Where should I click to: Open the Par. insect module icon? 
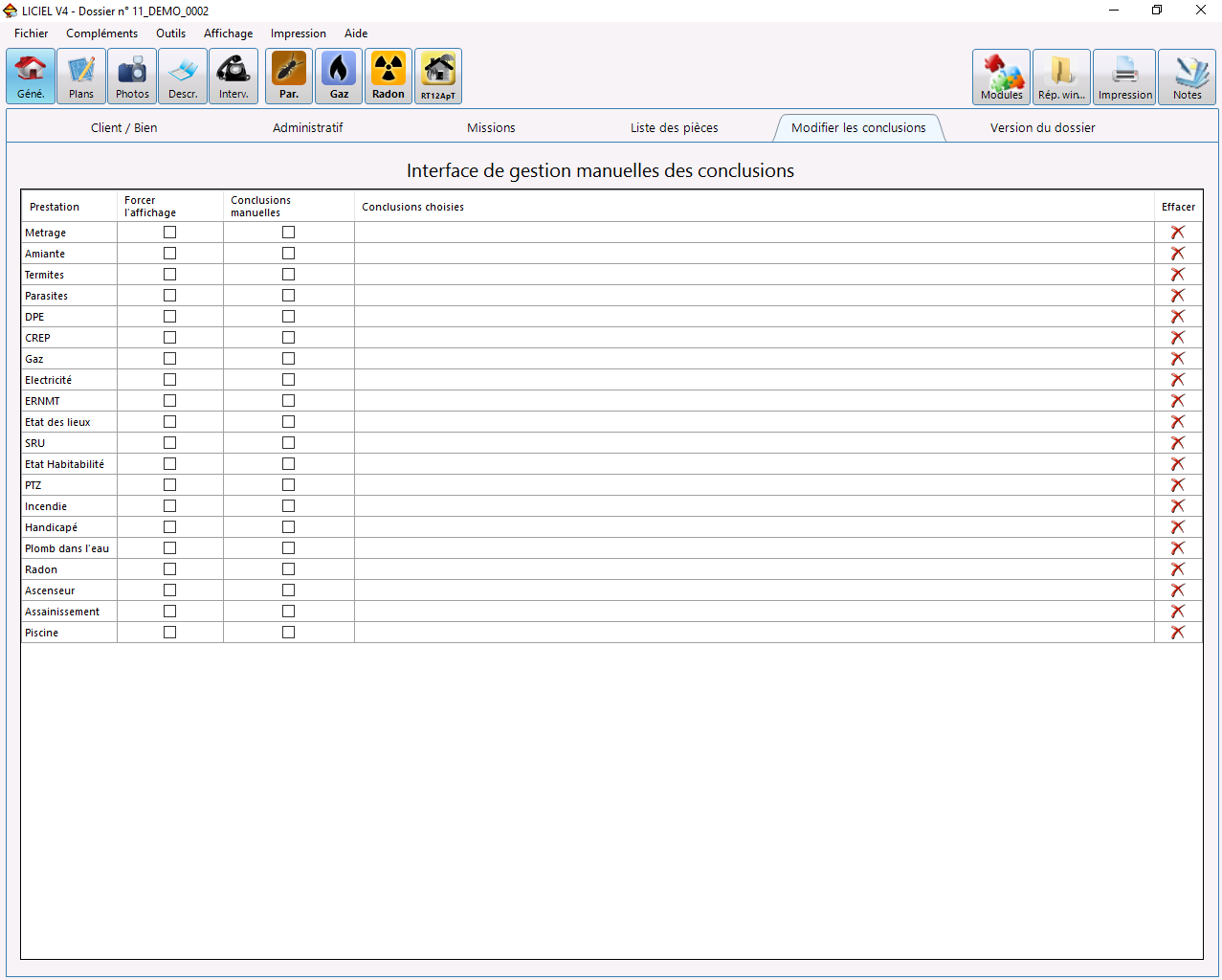click(289, 77)
